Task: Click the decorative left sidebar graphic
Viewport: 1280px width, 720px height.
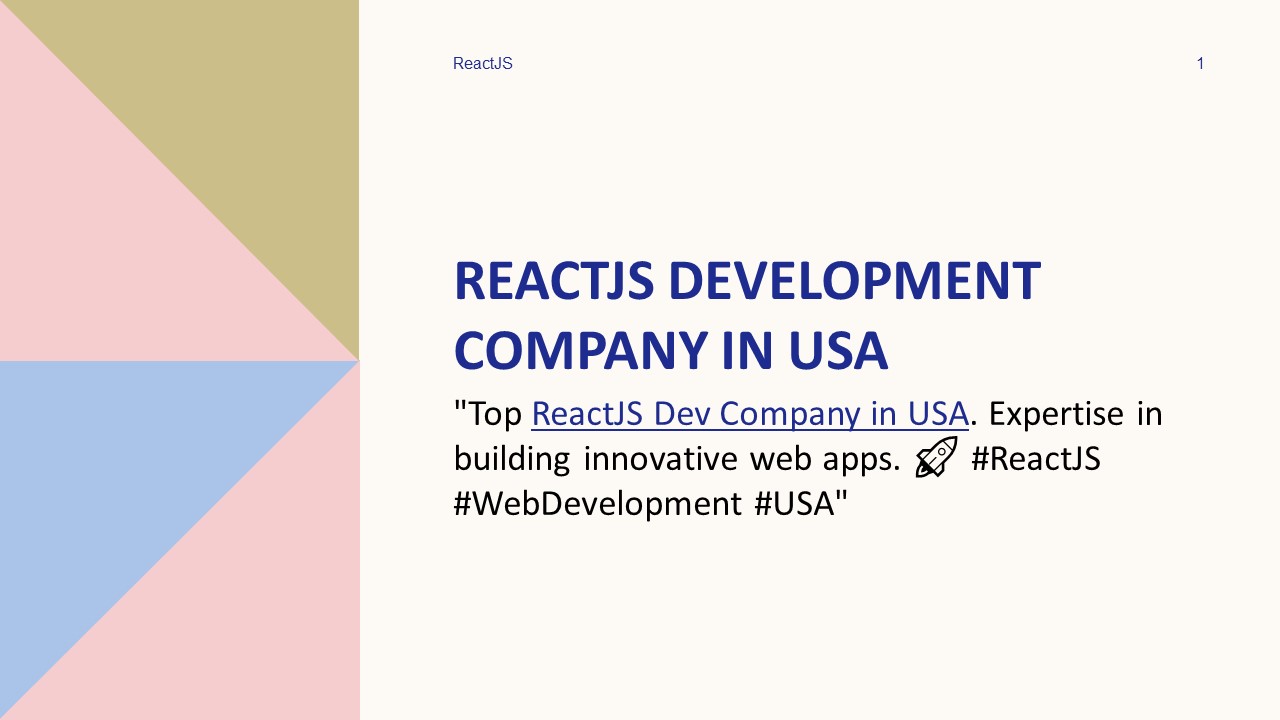Action: pyautogui.click(x=180, y=360)
